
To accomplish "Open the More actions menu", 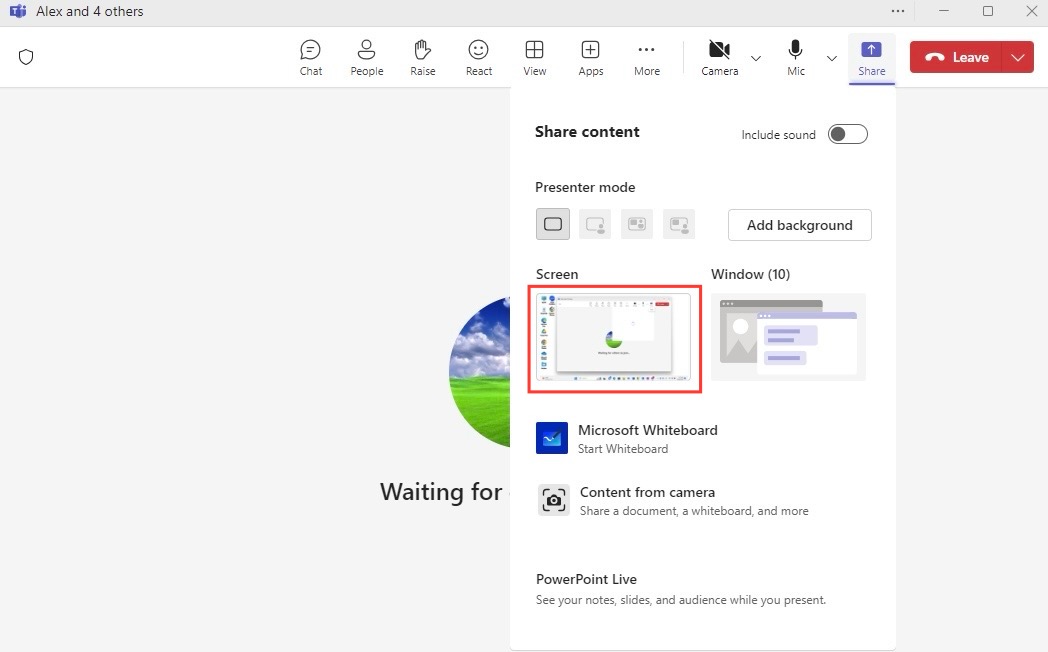I will (646, 57).
